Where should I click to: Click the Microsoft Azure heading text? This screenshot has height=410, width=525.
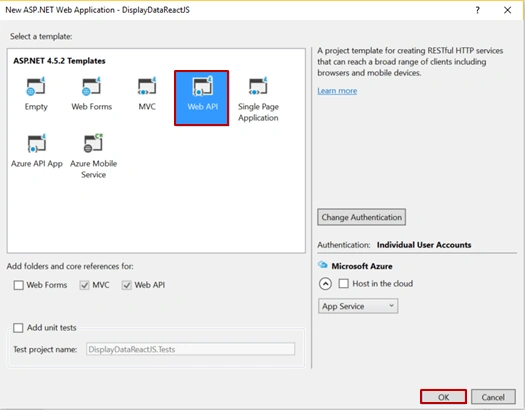pos(362,266)
